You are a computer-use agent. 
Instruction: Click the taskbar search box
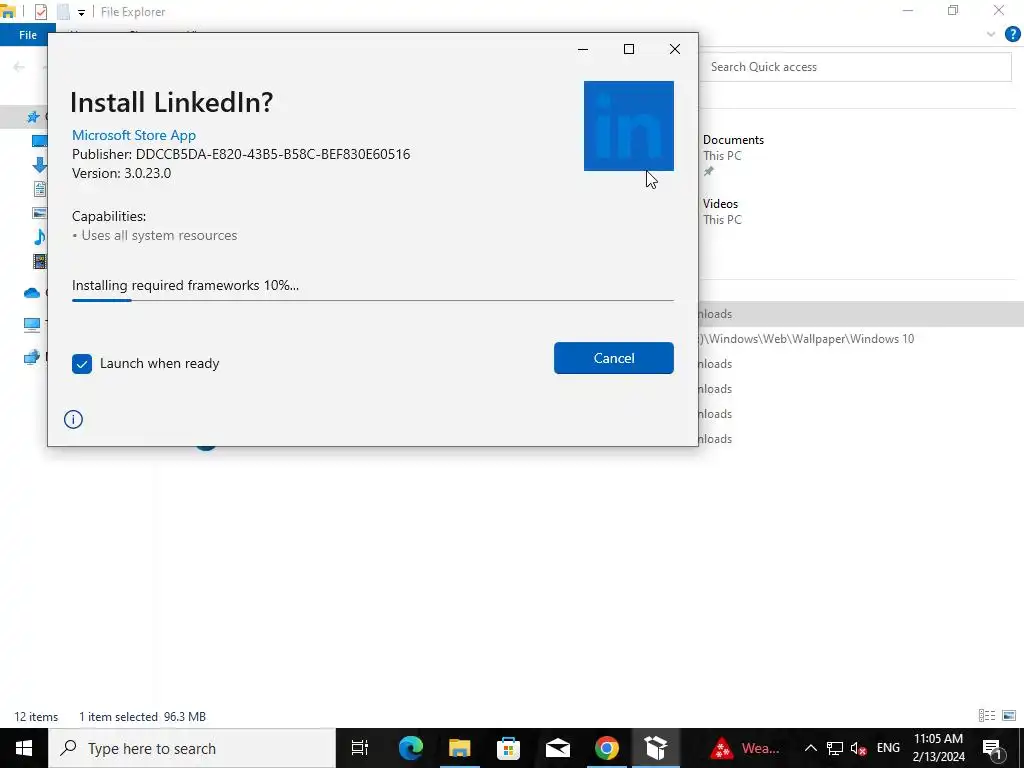tap(192, 748)
